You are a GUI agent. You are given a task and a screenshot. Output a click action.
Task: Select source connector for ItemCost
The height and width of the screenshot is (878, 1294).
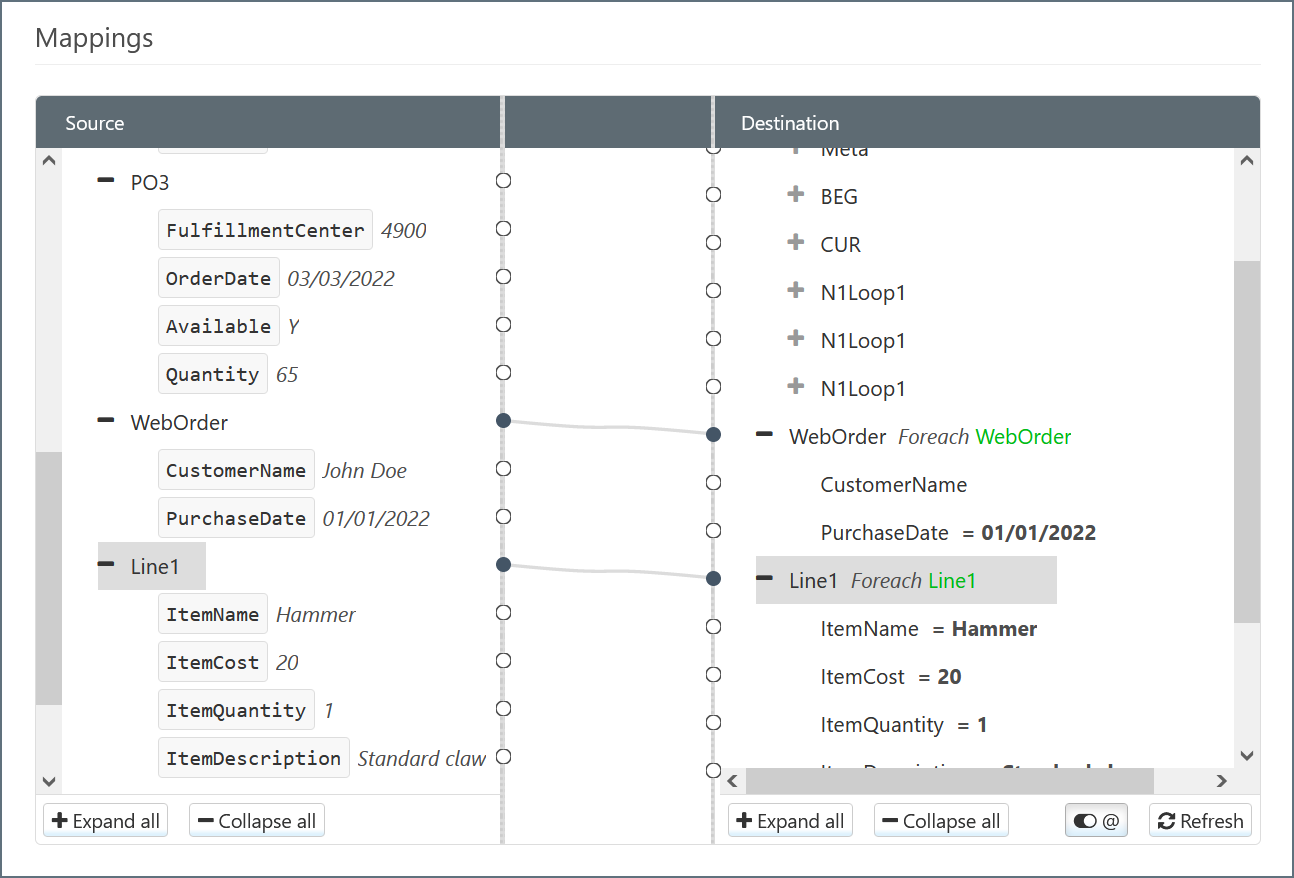(504, 660)
